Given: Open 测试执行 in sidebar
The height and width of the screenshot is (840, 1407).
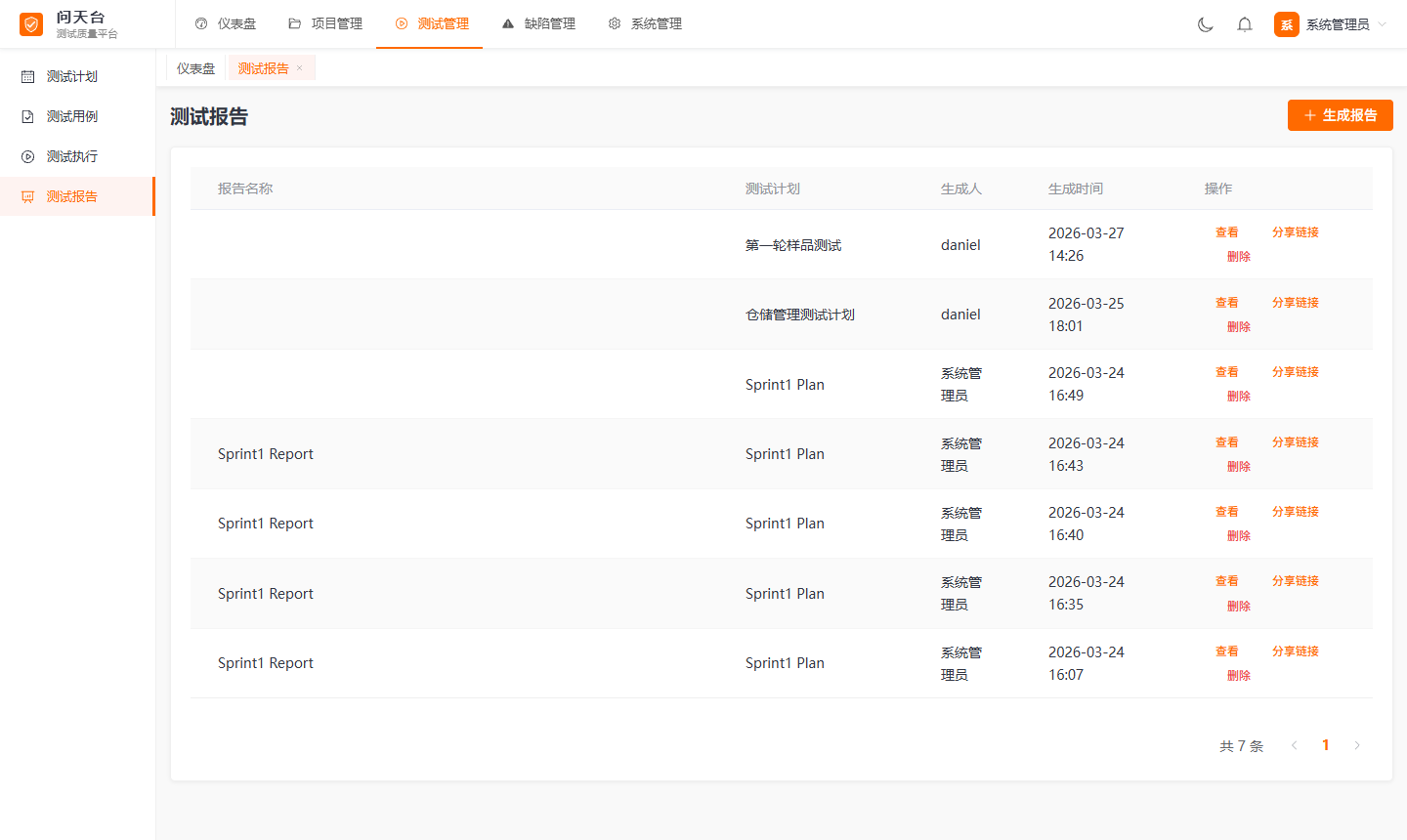Looking at the screenshot, I should point(77,156).
